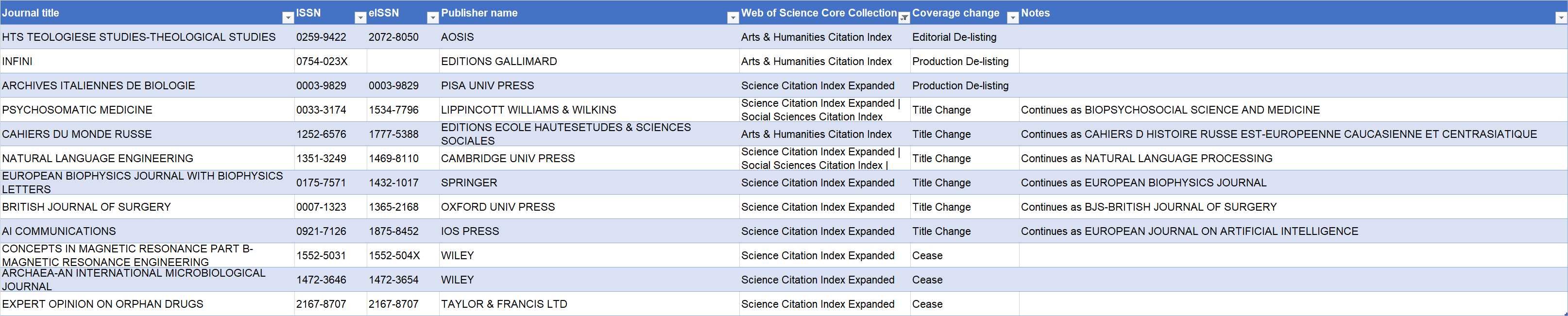The width and height of the screenshot is (1568, 316).
Task: Click the eISSN cell 1552-504X
Action: [x=403, y=256]
